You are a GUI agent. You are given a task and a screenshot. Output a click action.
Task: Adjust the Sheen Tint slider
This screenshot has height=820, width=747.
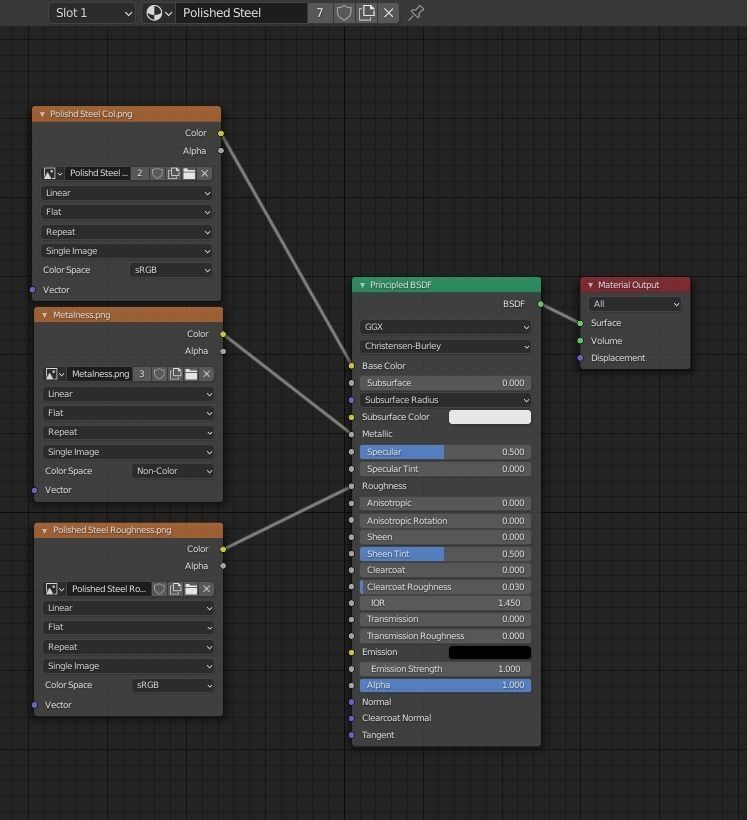446,554
